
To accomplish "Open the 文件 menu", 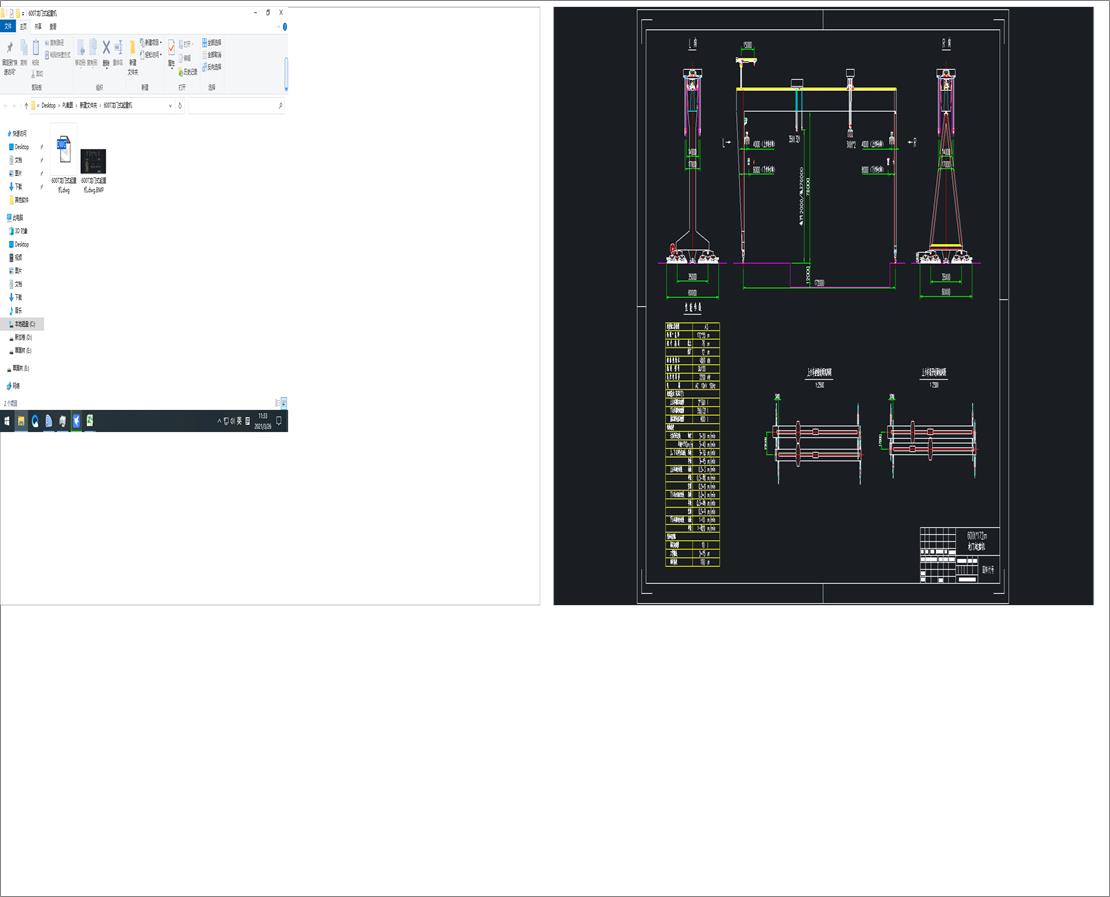I will coord(9,27).
